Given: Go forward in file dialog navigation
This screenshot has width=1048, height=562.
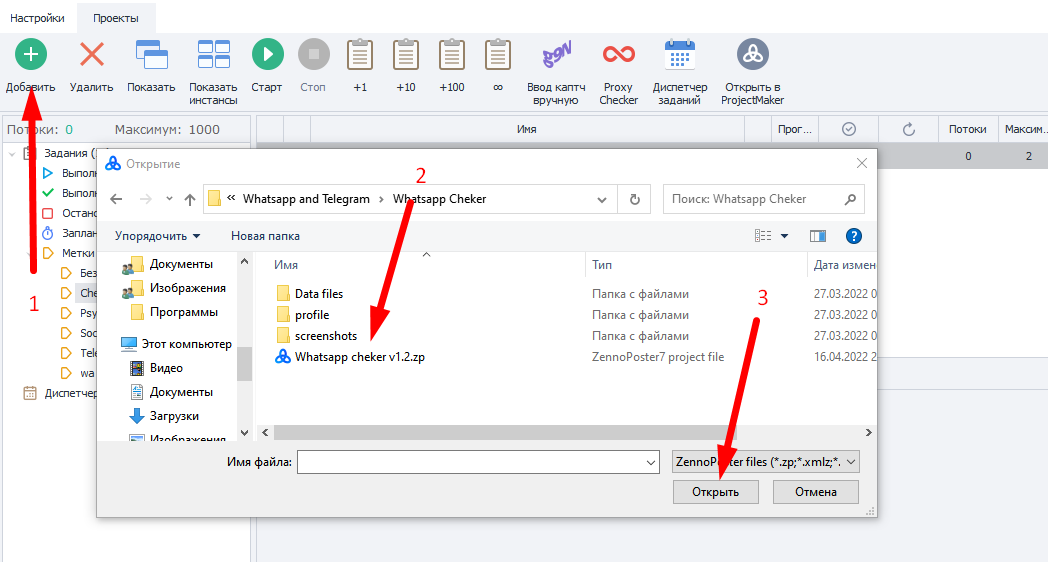Looking at the screenshot, I should (146, 199).
